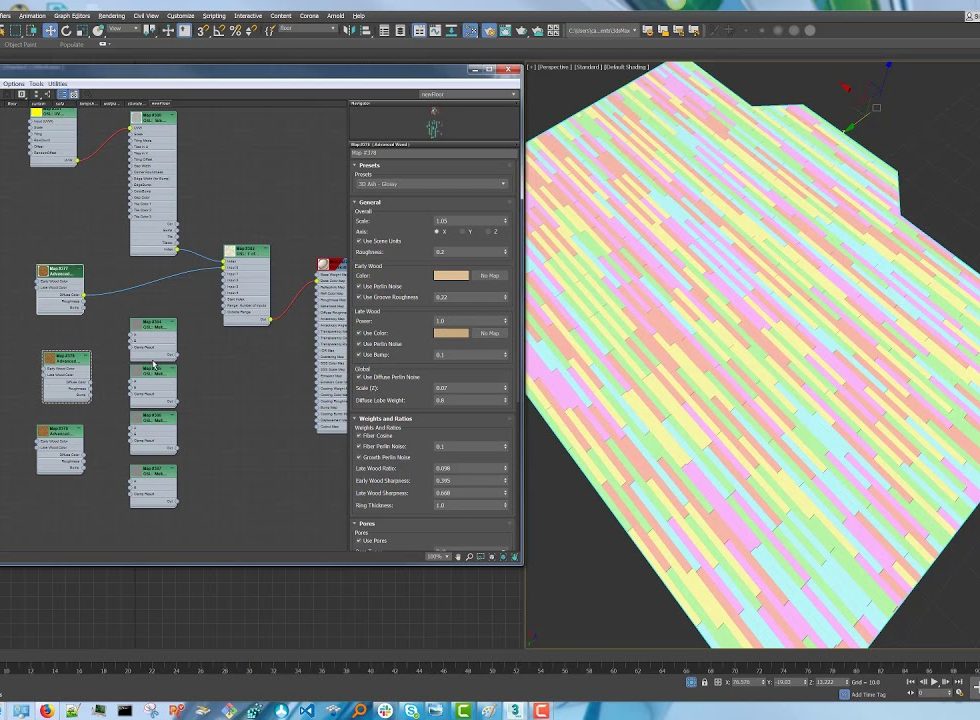Open the Customize menu
Screen dimensions: 980x720
[181, 16]
